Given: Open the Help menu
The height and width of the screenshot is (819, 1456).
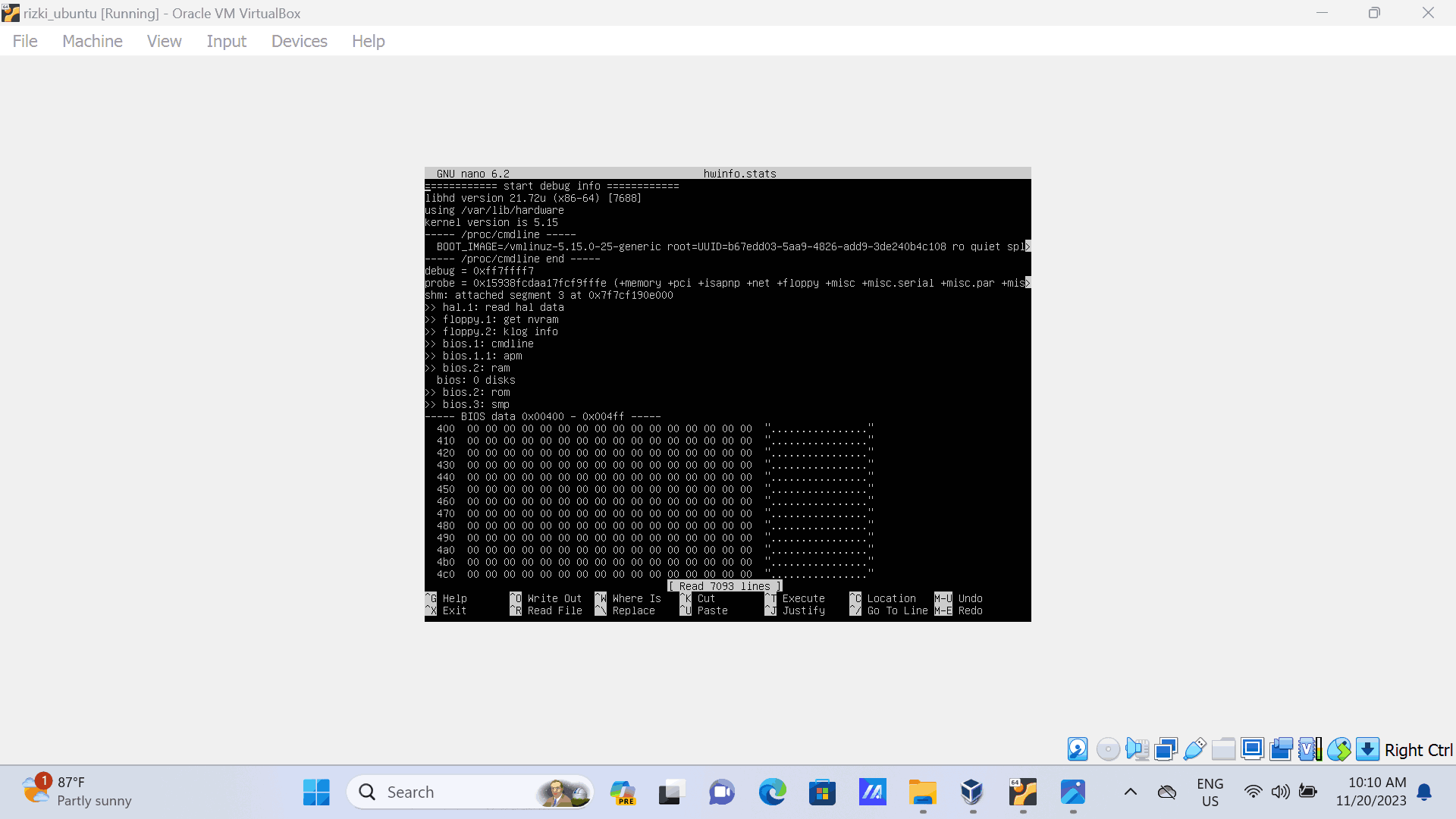Looking at the screenshot, I should coord(368,41).
